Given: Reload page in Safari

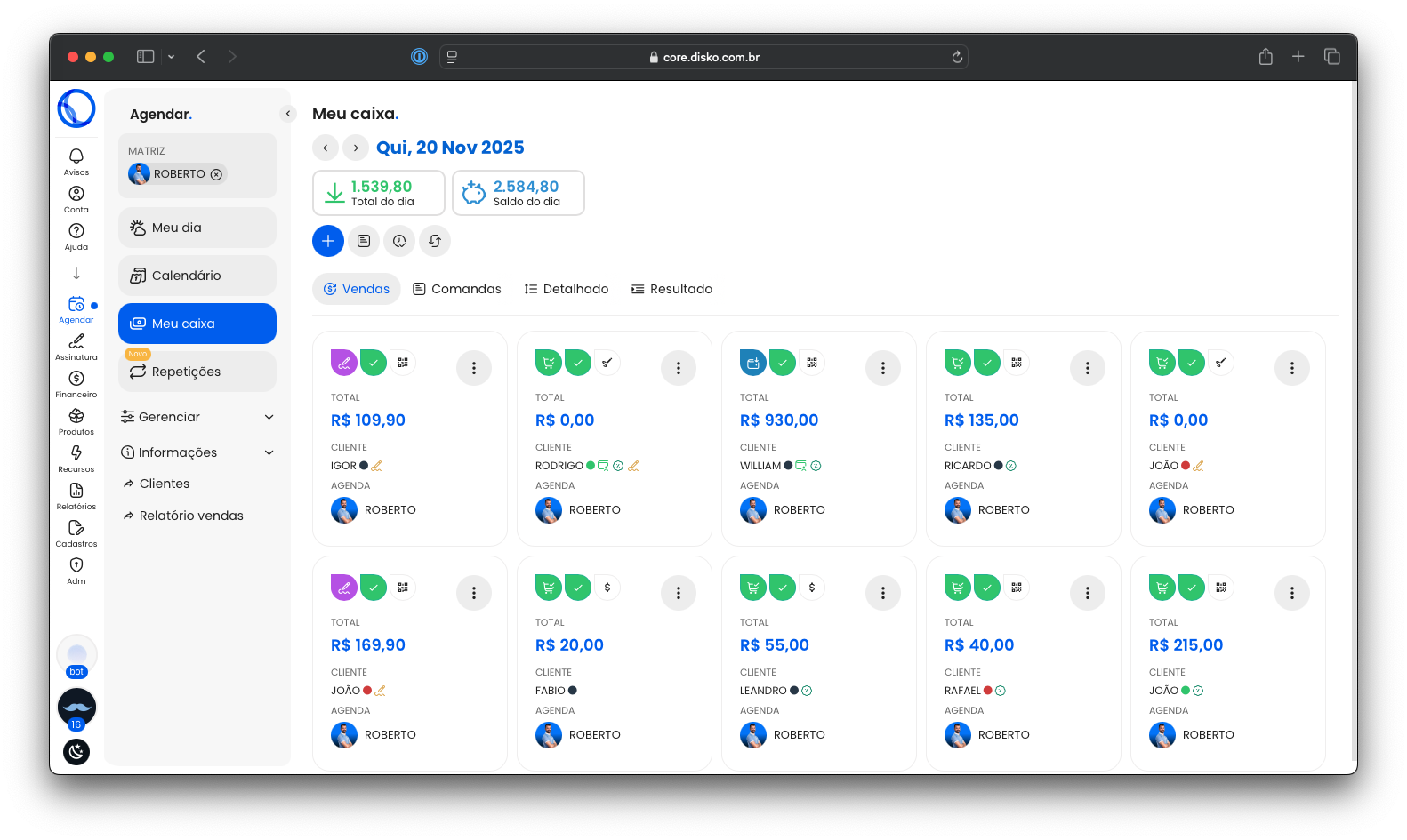Looking at the screenshot, I should pos(957,57).
